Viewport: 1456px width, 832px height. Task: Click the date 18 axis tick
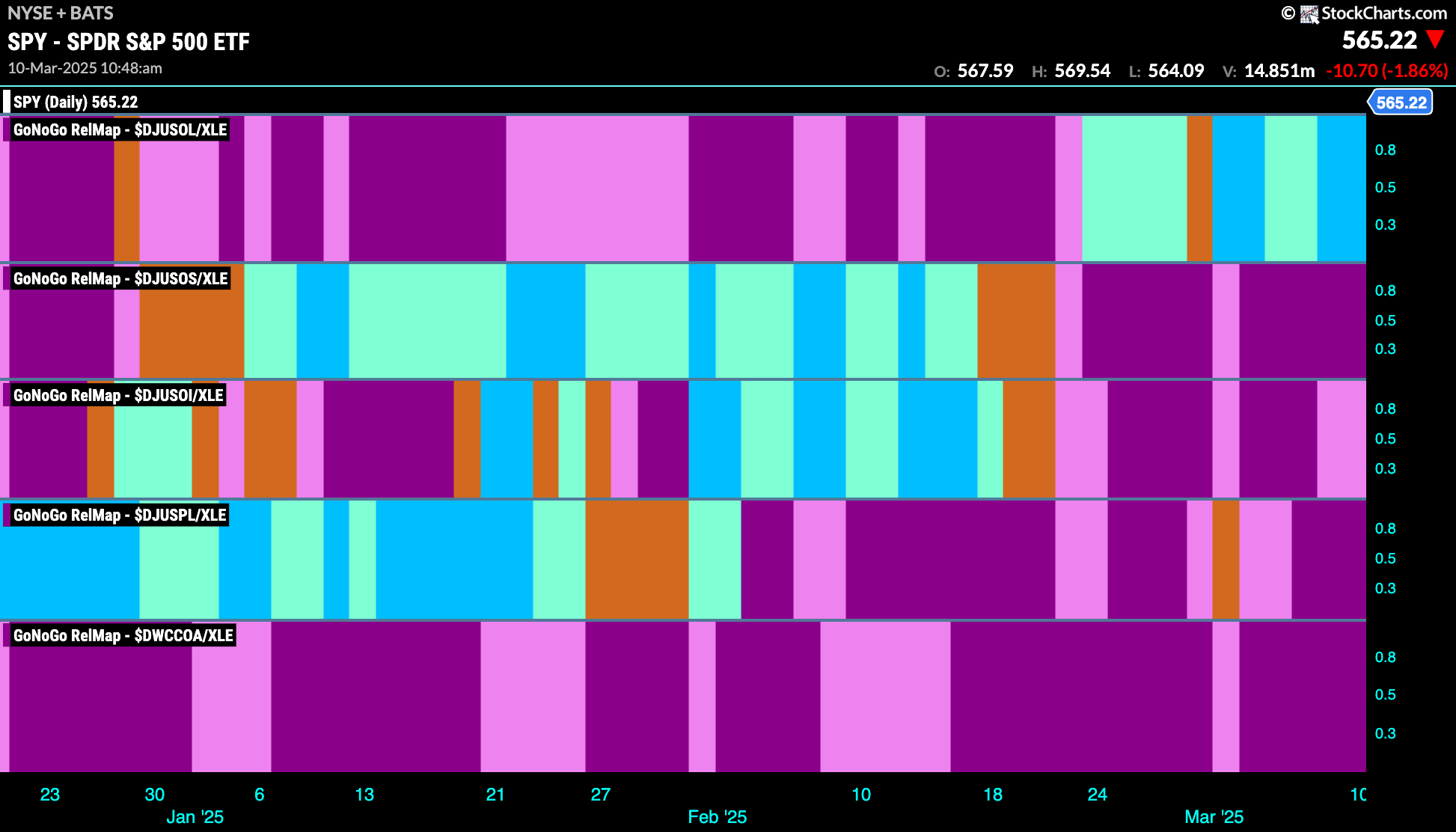click(x=993, y=795)
